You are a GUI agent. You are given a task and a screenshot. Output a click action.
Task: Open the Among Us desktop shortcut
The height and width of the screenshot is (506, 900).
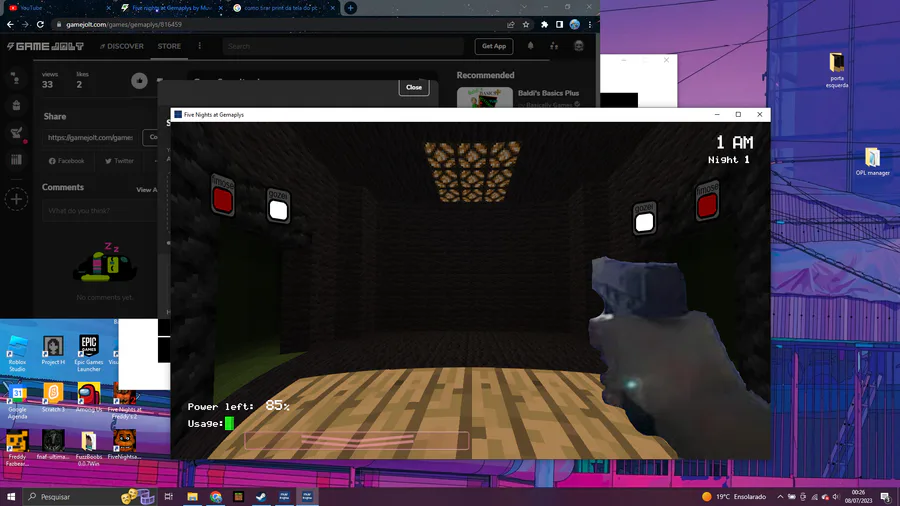pos(88,398)
